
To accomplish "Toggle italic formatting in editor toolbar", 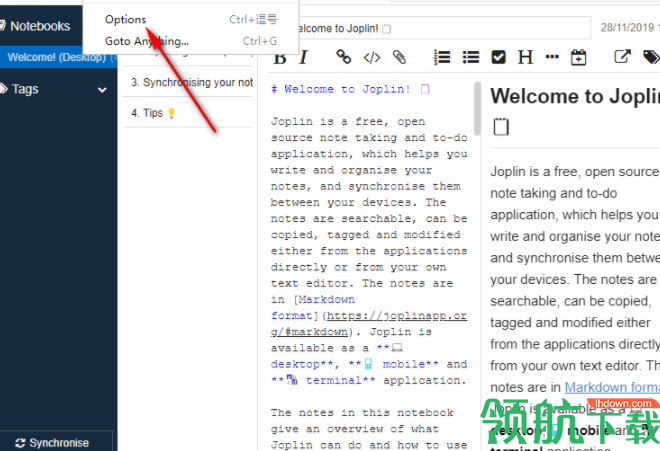I will pyautogui.click(x=303, y=58).
